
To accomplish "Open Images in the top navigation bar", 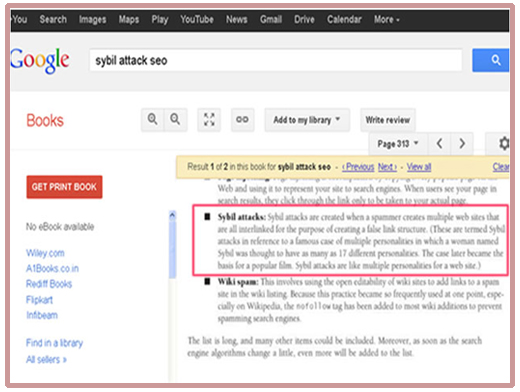I will pos(93,19).
